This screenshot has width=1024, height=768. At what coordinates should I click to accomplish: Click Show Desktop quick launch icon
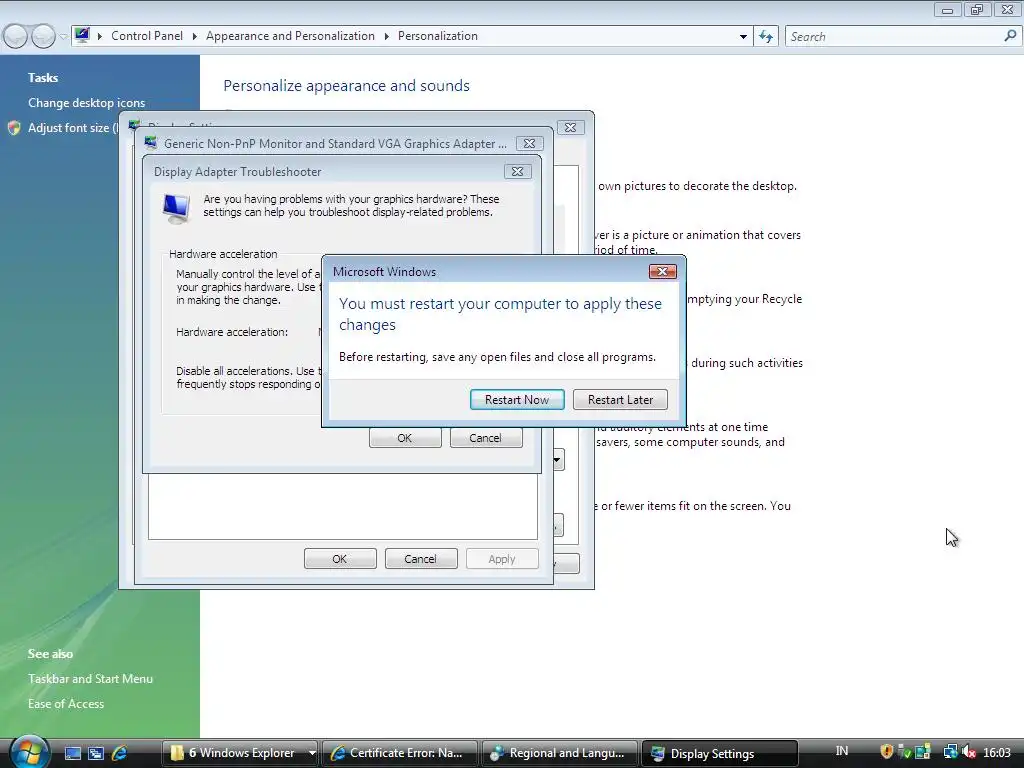[72, 753]
